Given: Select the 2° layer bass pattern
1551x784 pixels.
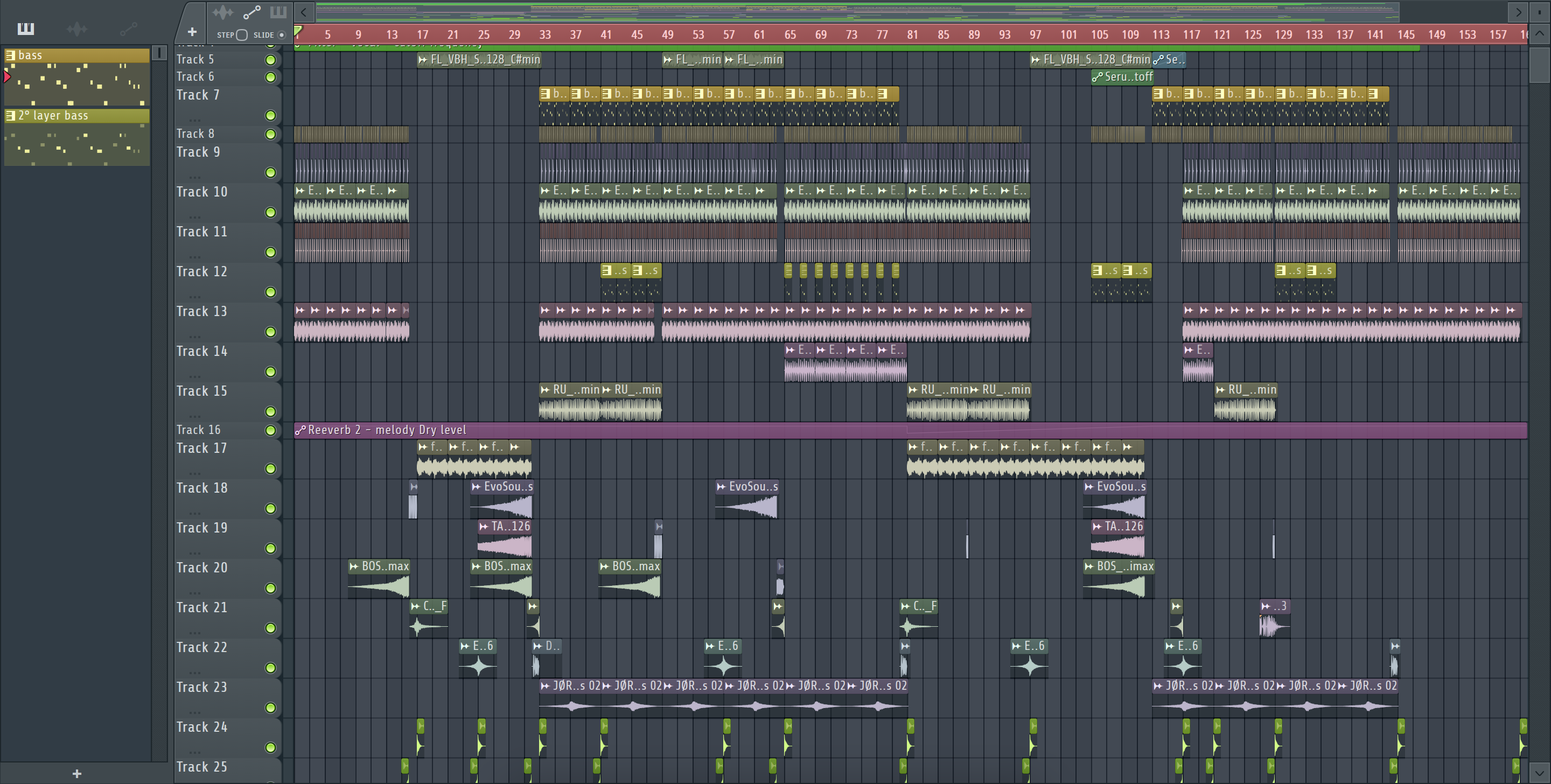Looking at the screenshot, I should tap(77, 137).
